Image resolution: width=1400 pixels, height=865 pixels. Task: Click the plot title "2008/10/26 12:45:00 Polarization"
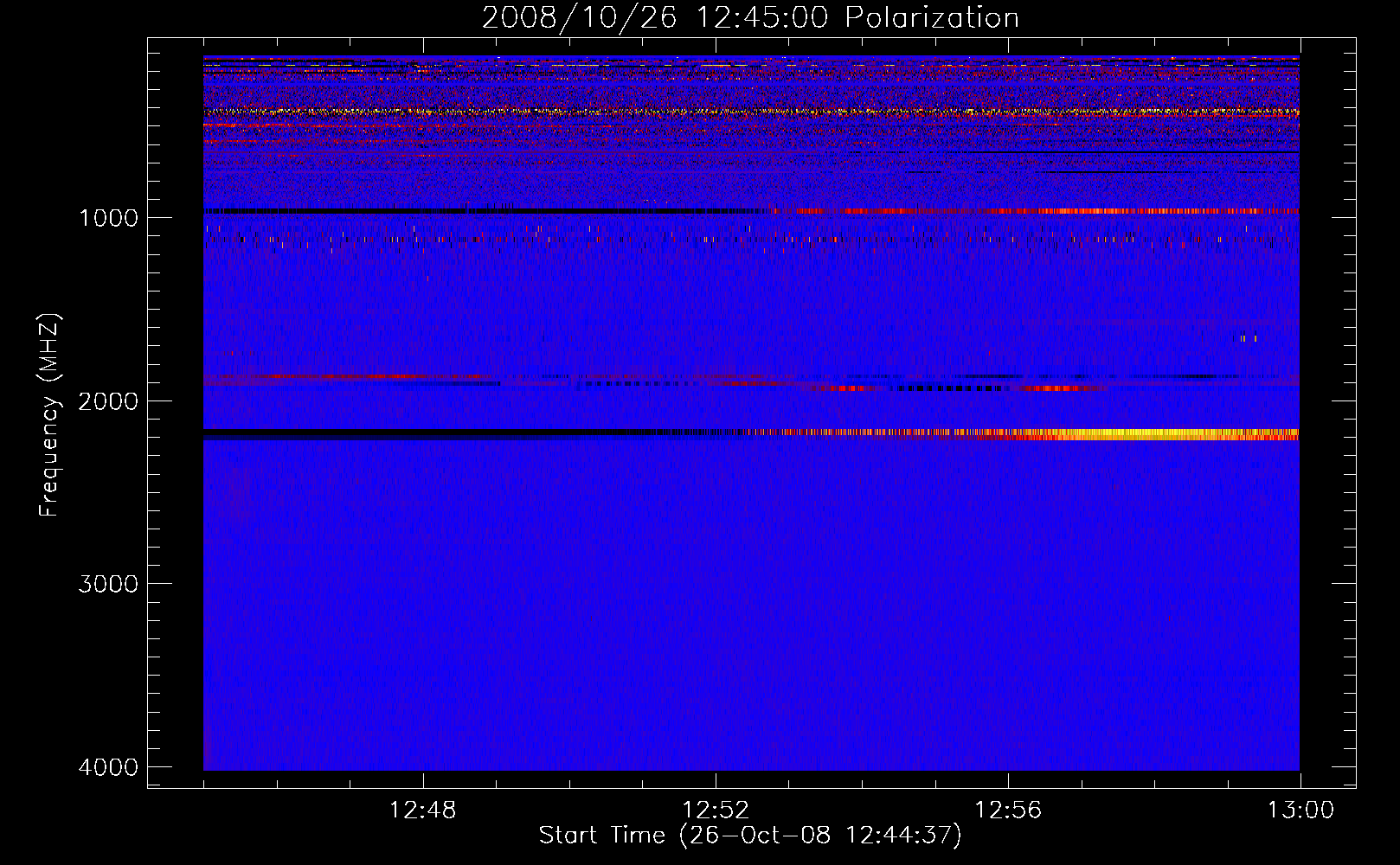click(x=750, y=18)
